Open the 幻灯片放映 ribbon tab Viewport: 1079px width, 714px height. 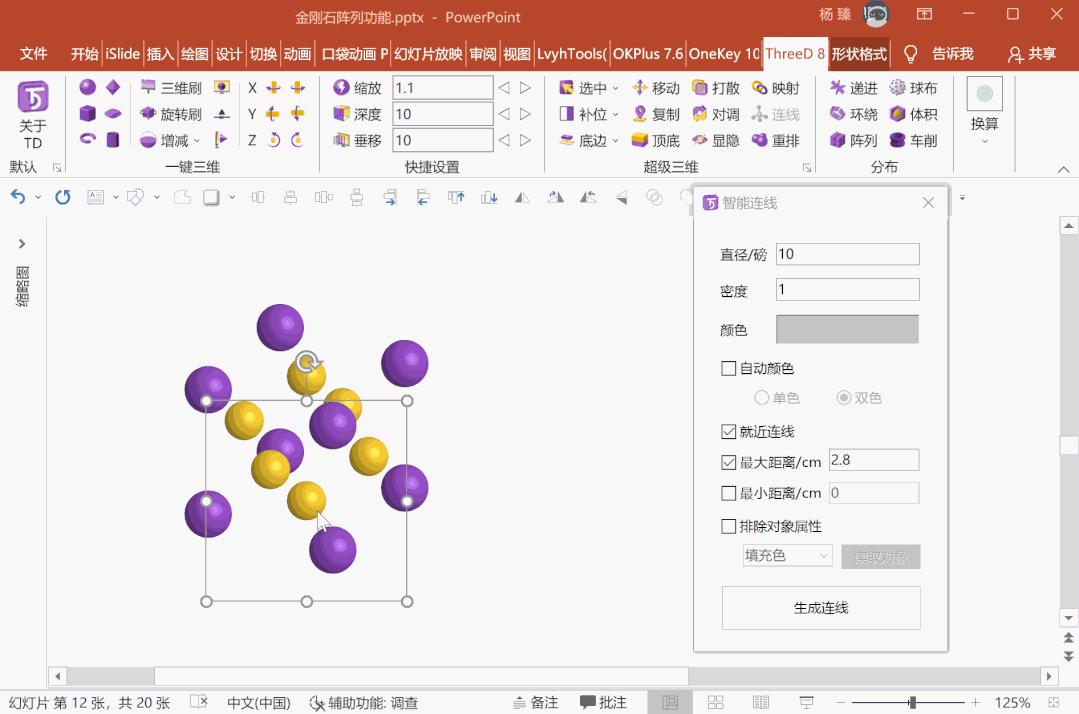click(x=426, y=54)
